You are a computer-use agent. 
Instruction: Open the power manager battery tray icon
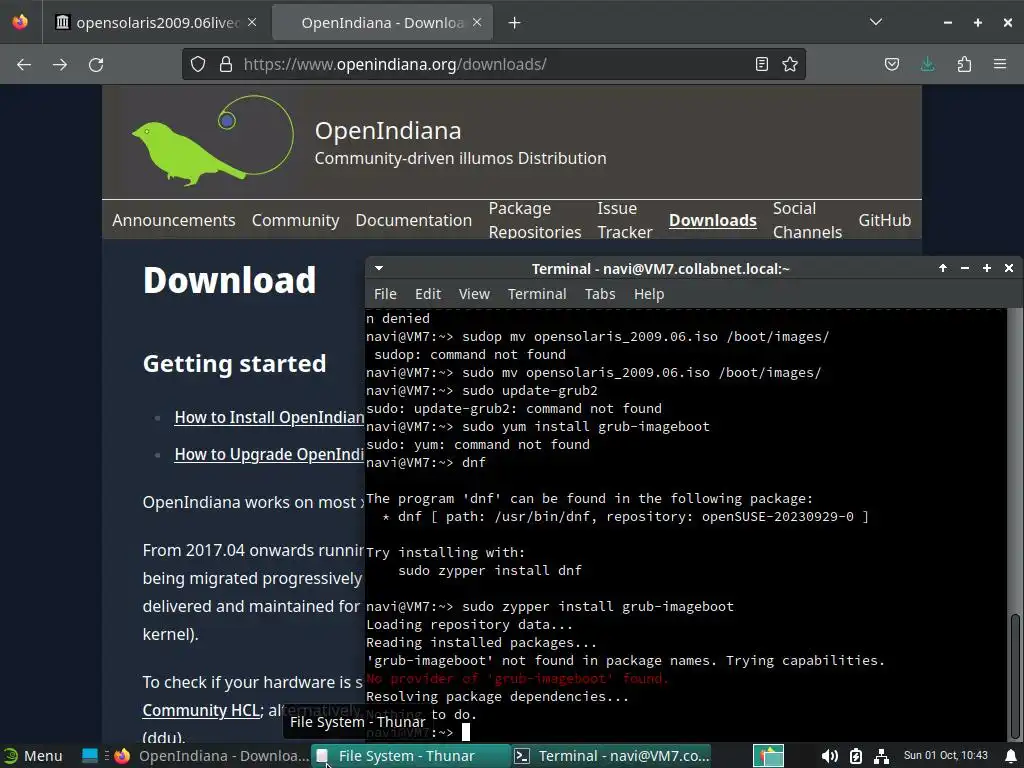click(x=856, y=756)
